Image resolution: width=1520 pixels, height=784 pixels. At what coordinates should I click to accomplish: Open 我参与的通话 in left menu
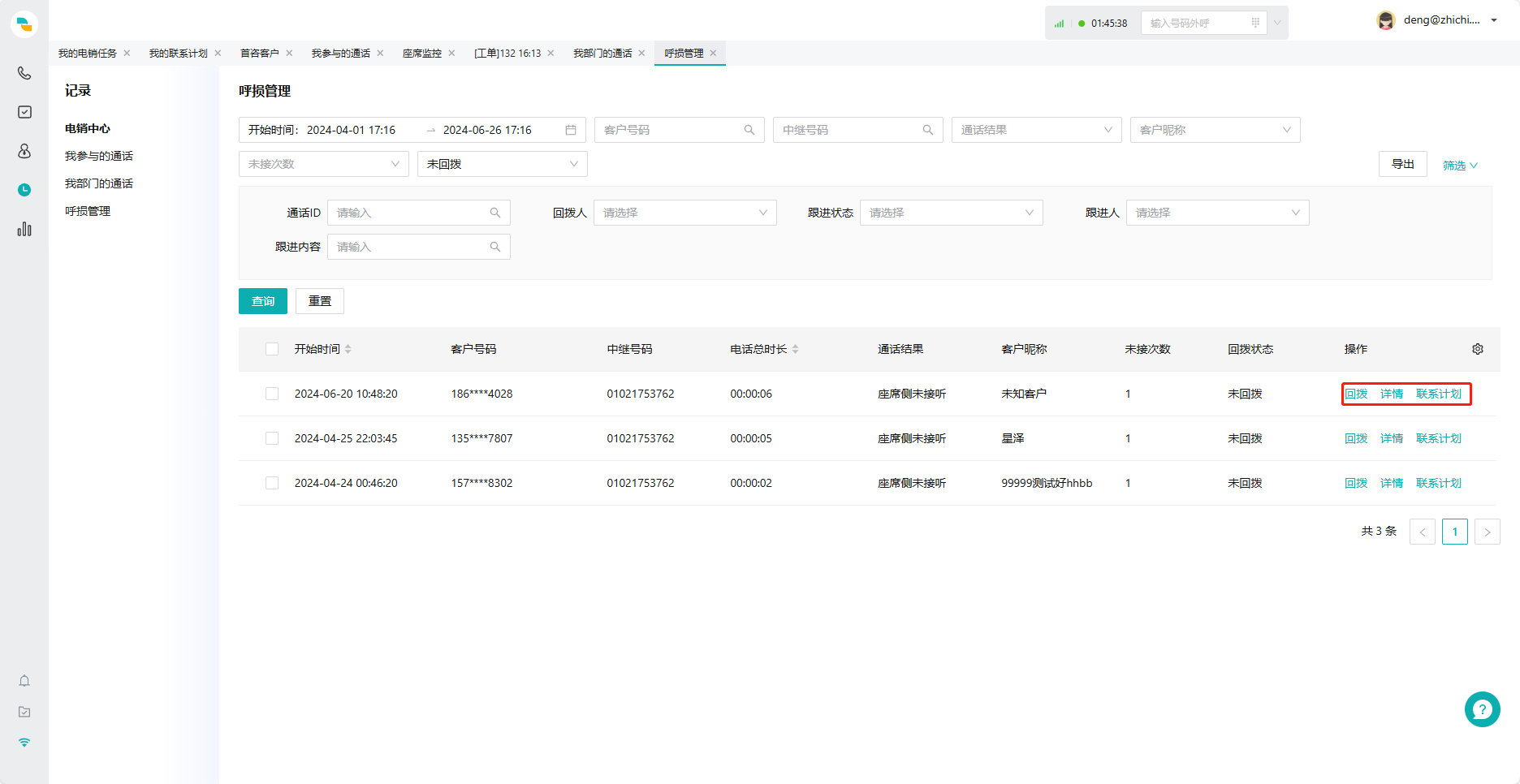click(x=99, y=156)
